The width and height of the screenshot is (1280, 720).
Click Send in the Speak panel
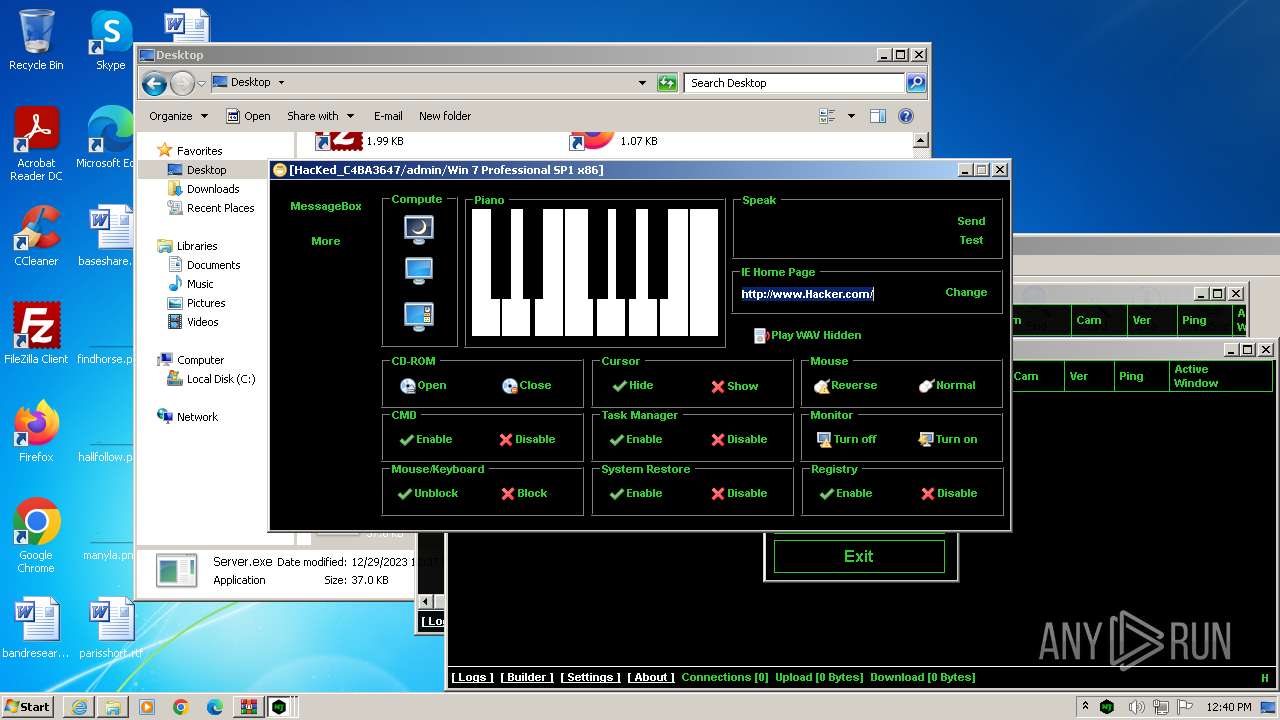971,221
